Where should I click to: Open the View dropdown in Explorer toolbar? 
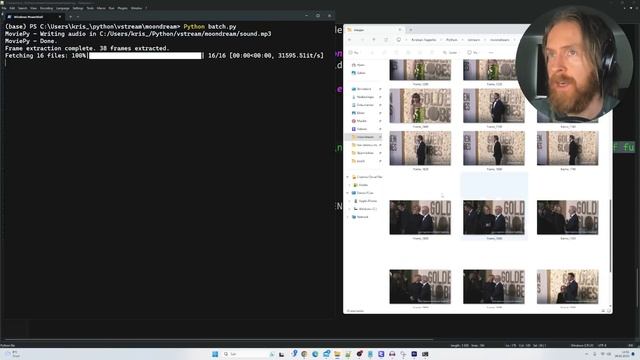tap(473, 53)
